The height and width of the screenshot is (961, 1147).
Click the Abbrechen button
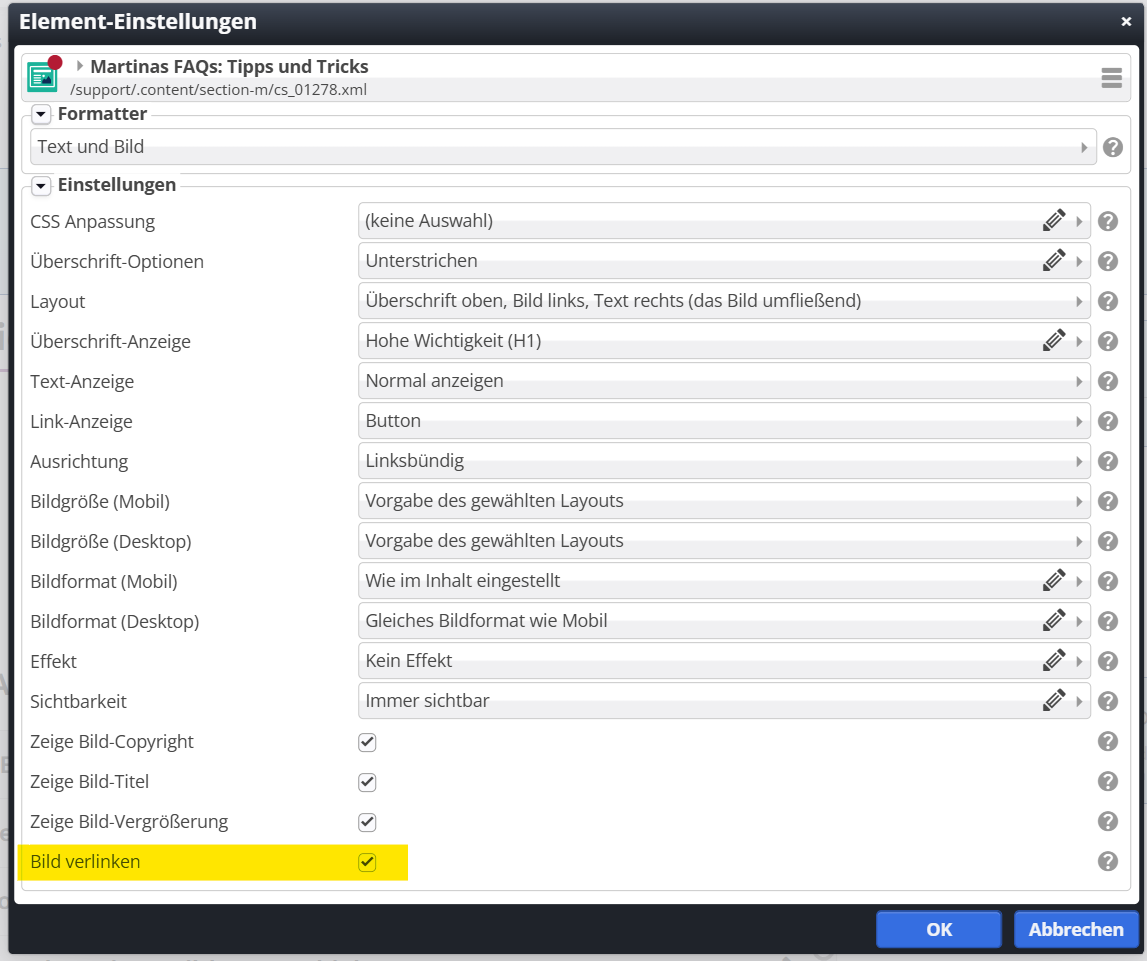click(1076, 930)
